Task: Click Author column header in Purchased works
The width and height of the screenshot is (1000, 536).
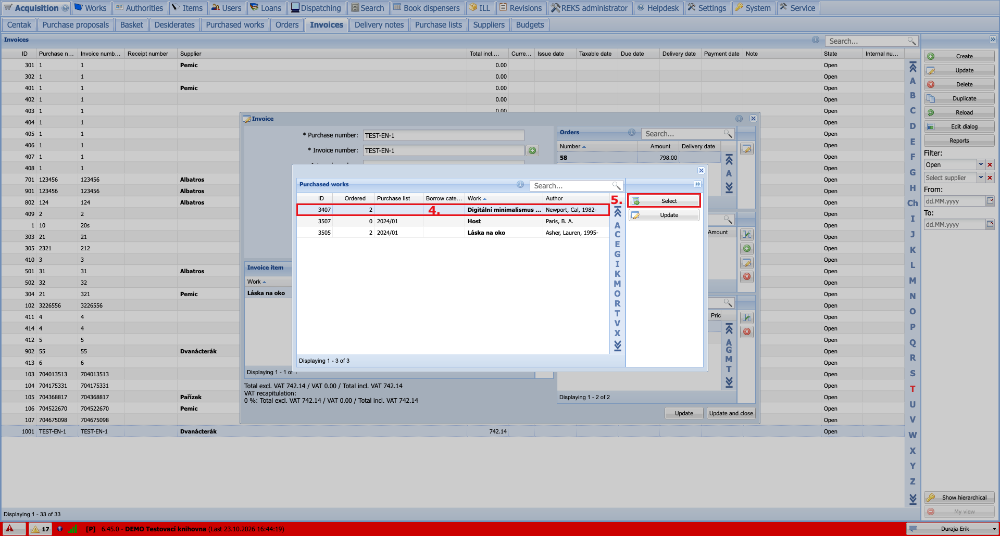Action: pos(576,198)
